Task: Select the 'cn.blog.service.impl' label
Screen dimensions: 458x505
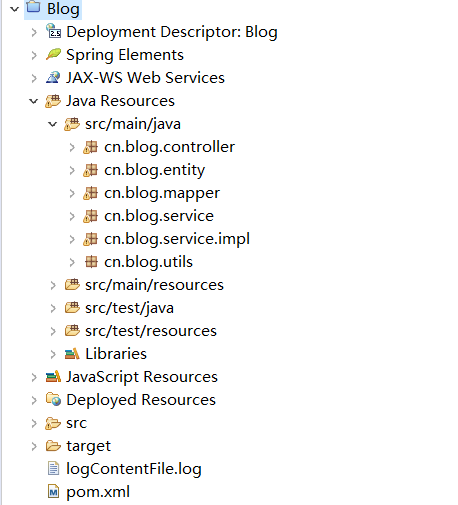Action: pos(177,239)
